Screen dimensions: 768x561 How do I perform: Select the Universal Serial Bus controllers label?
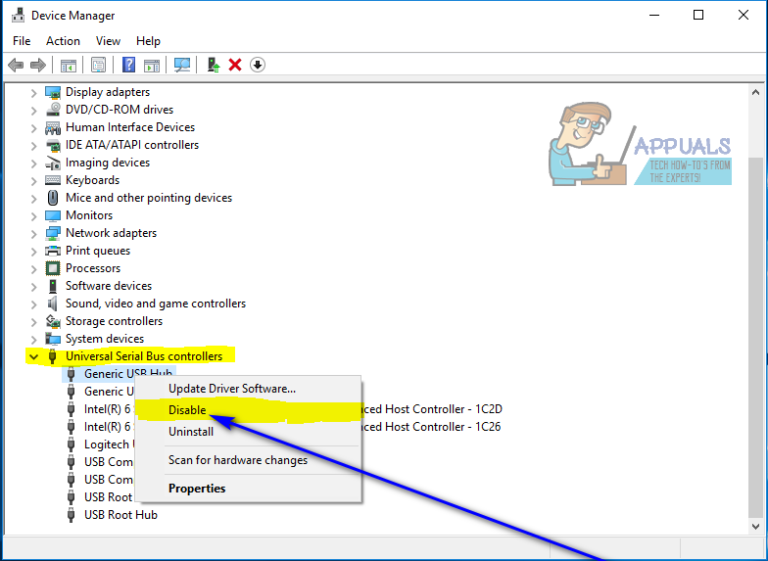click(x=144, y=356)
